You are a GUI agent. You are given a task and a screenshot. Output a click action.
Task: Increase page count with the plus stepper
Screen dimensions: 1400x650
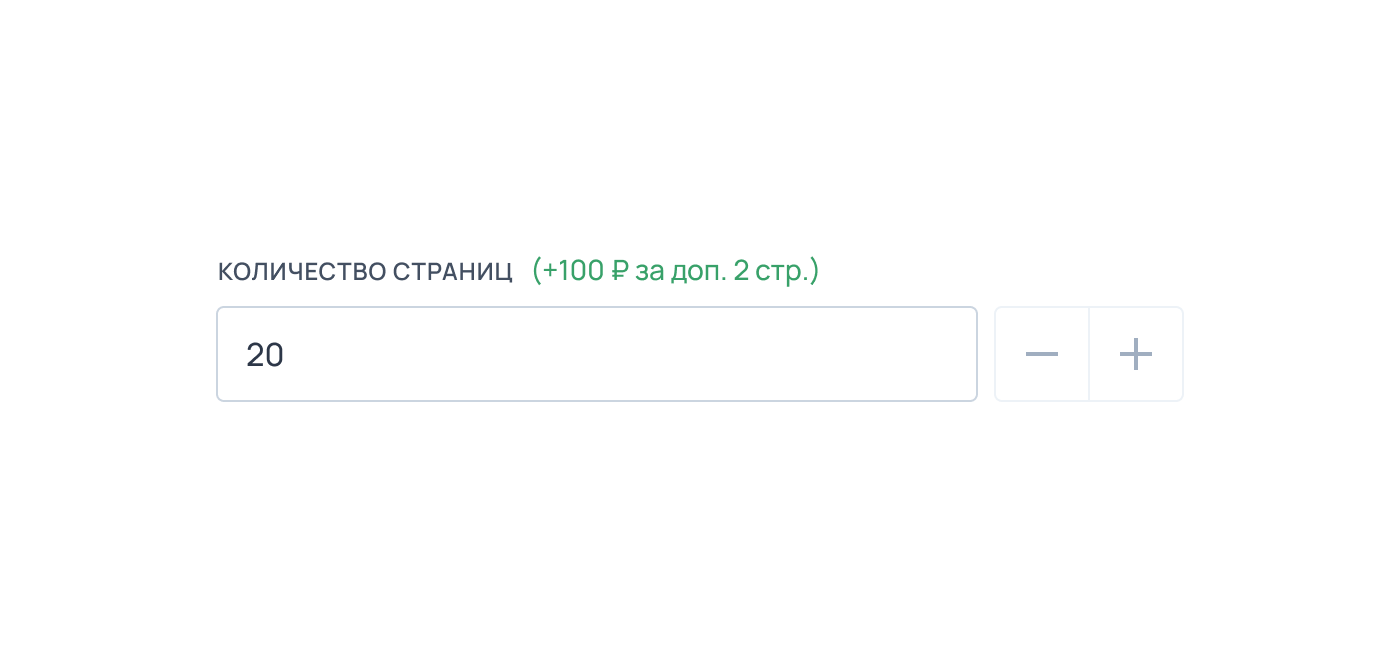tap(1136, 354)
